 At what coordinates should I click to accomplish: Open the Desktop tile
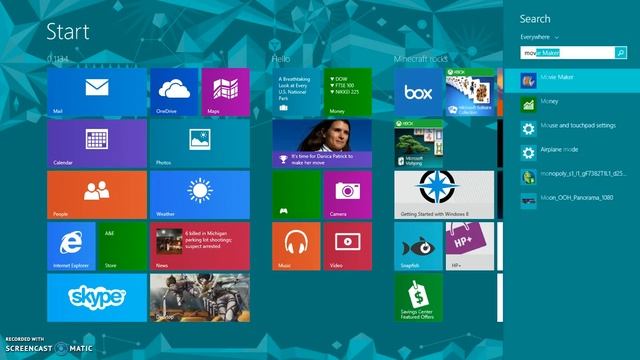pyautogui.click(x=200, y=298)
